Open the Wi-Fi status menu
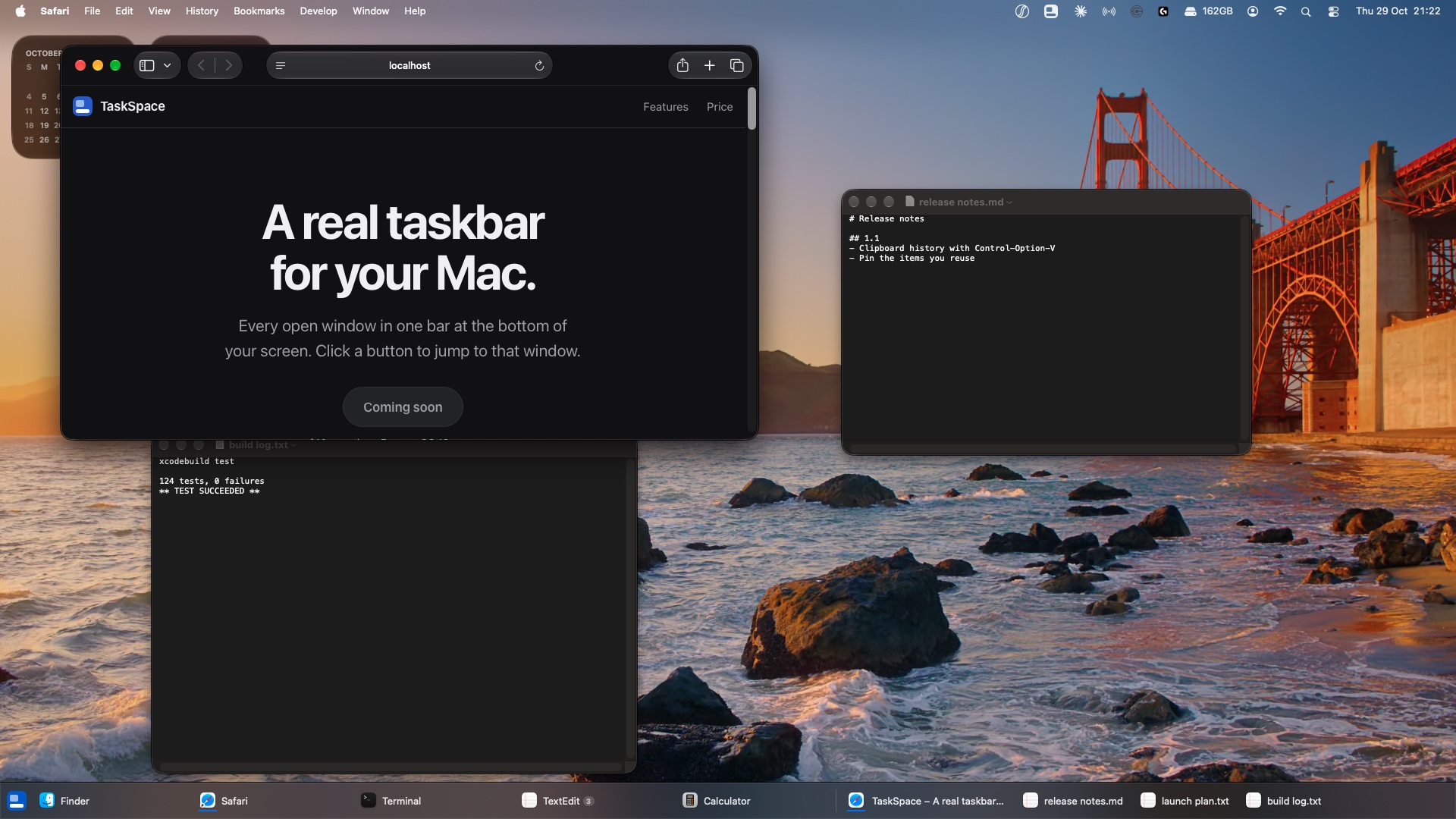 click(1280, 11)
